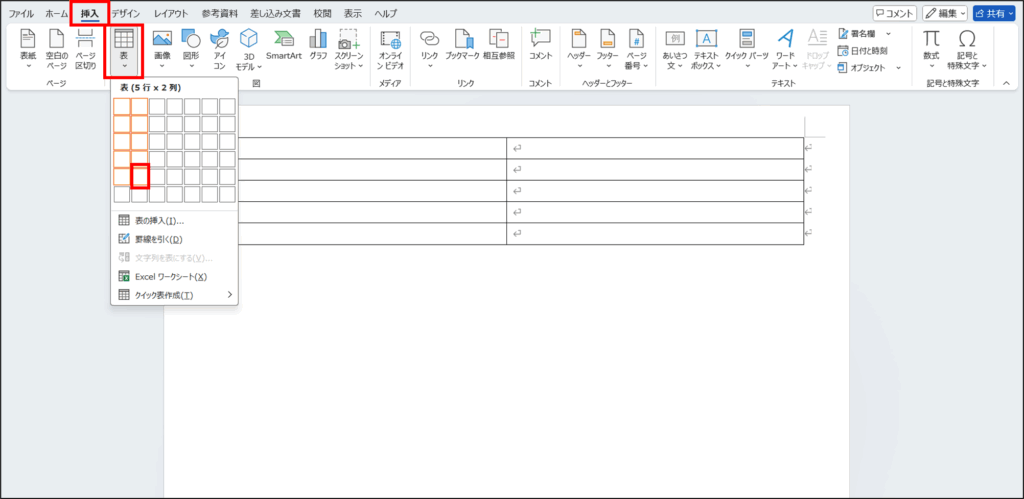Pick the first cell of the table grid
The image size is (1024, 499).
(121, 106)
